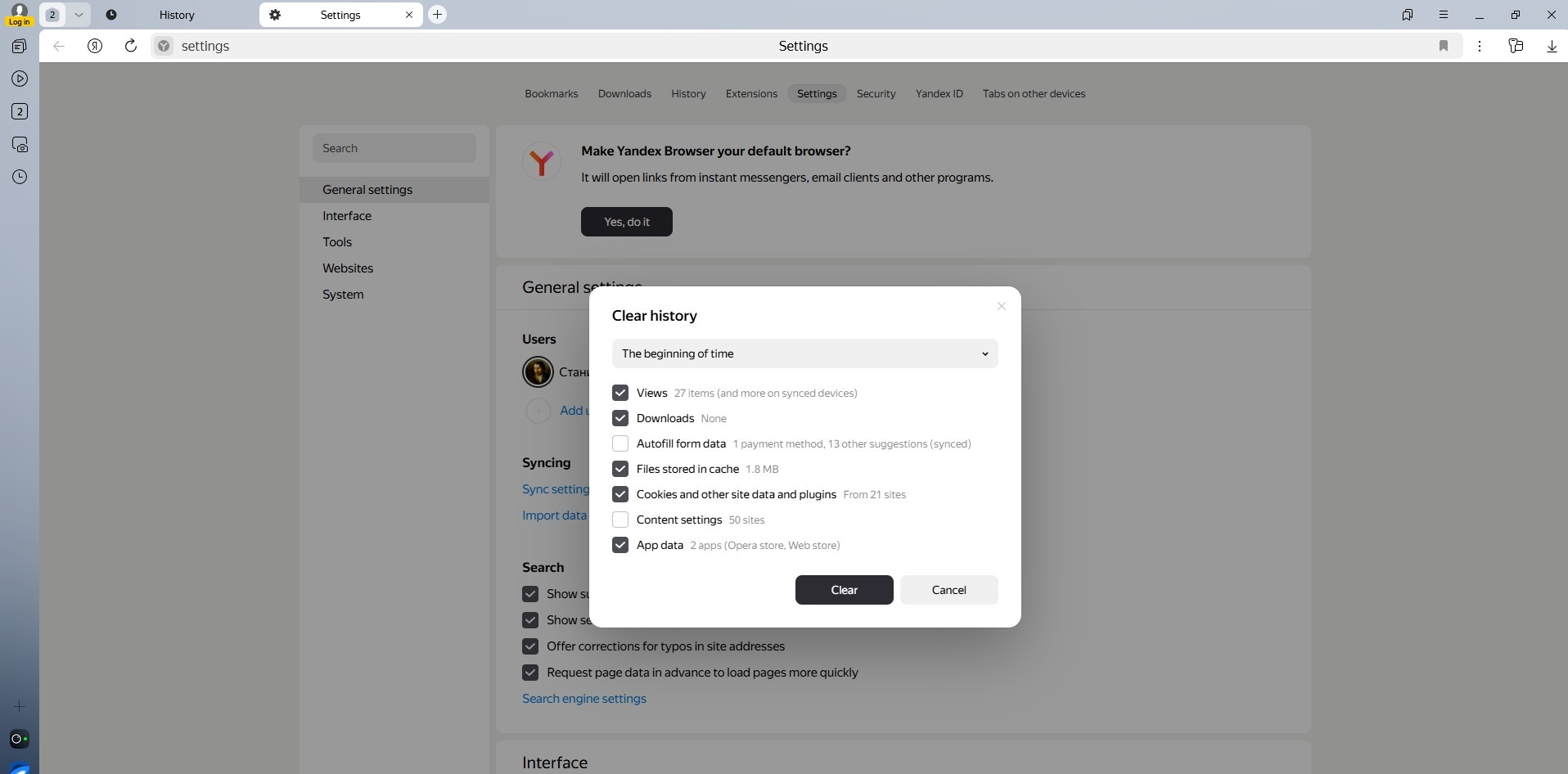Open the screenshot tool in the sidebar

coord(20,144)
